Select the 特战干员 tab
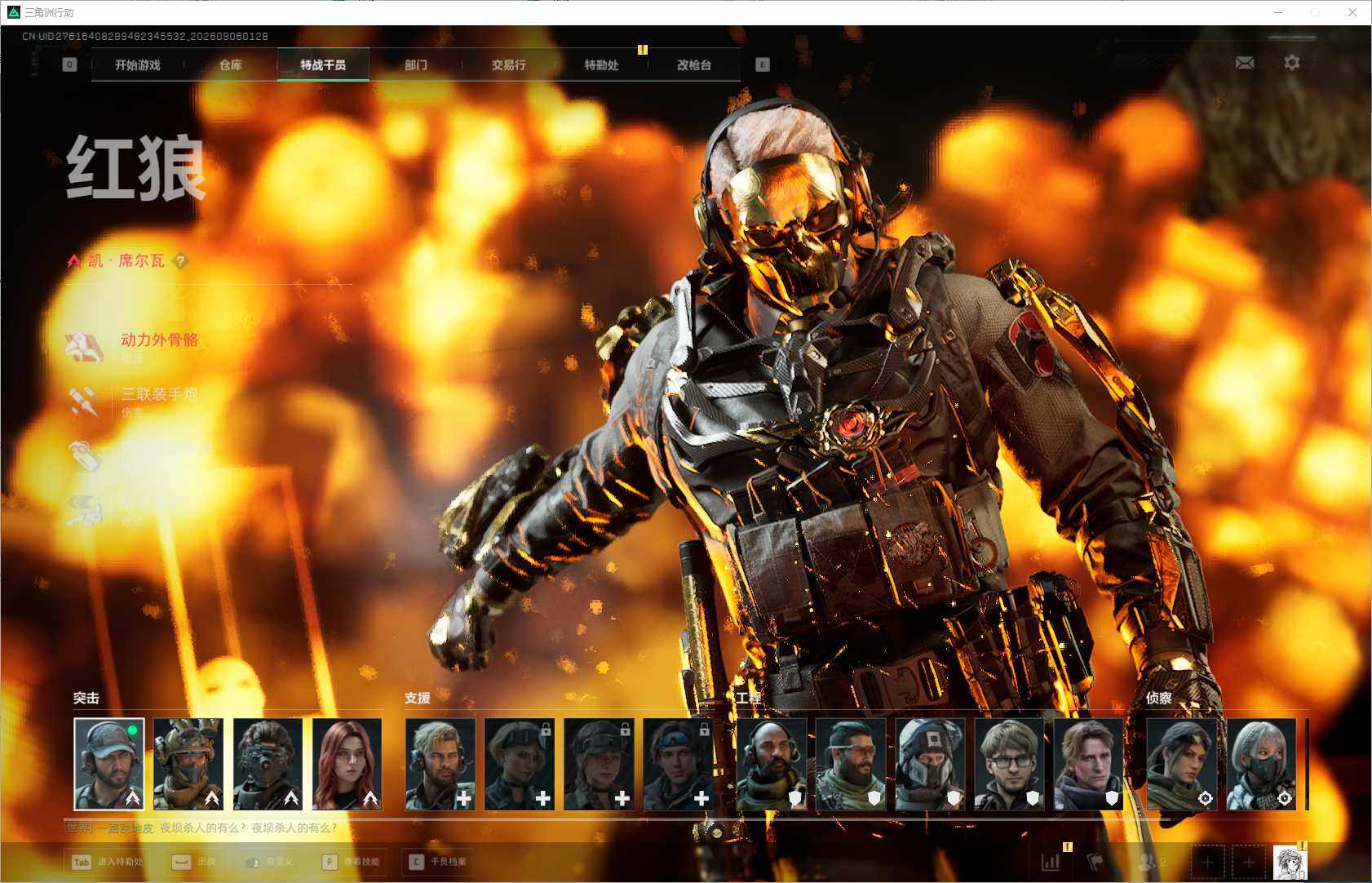The height and width of the screenshot is (883, 1372). click(x=323, y=64)
